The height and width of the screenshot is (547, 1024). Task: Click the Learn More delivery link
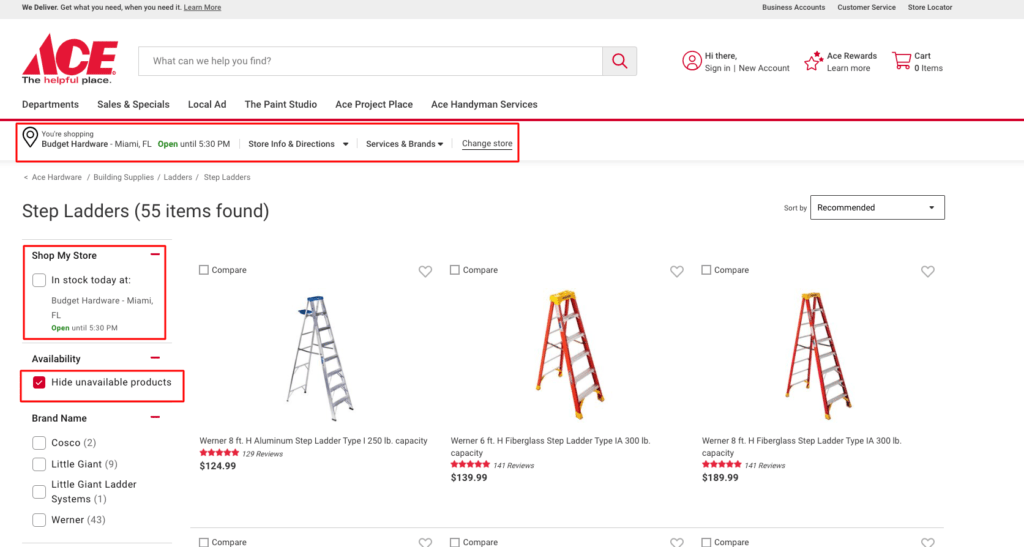tap(202, 7)
